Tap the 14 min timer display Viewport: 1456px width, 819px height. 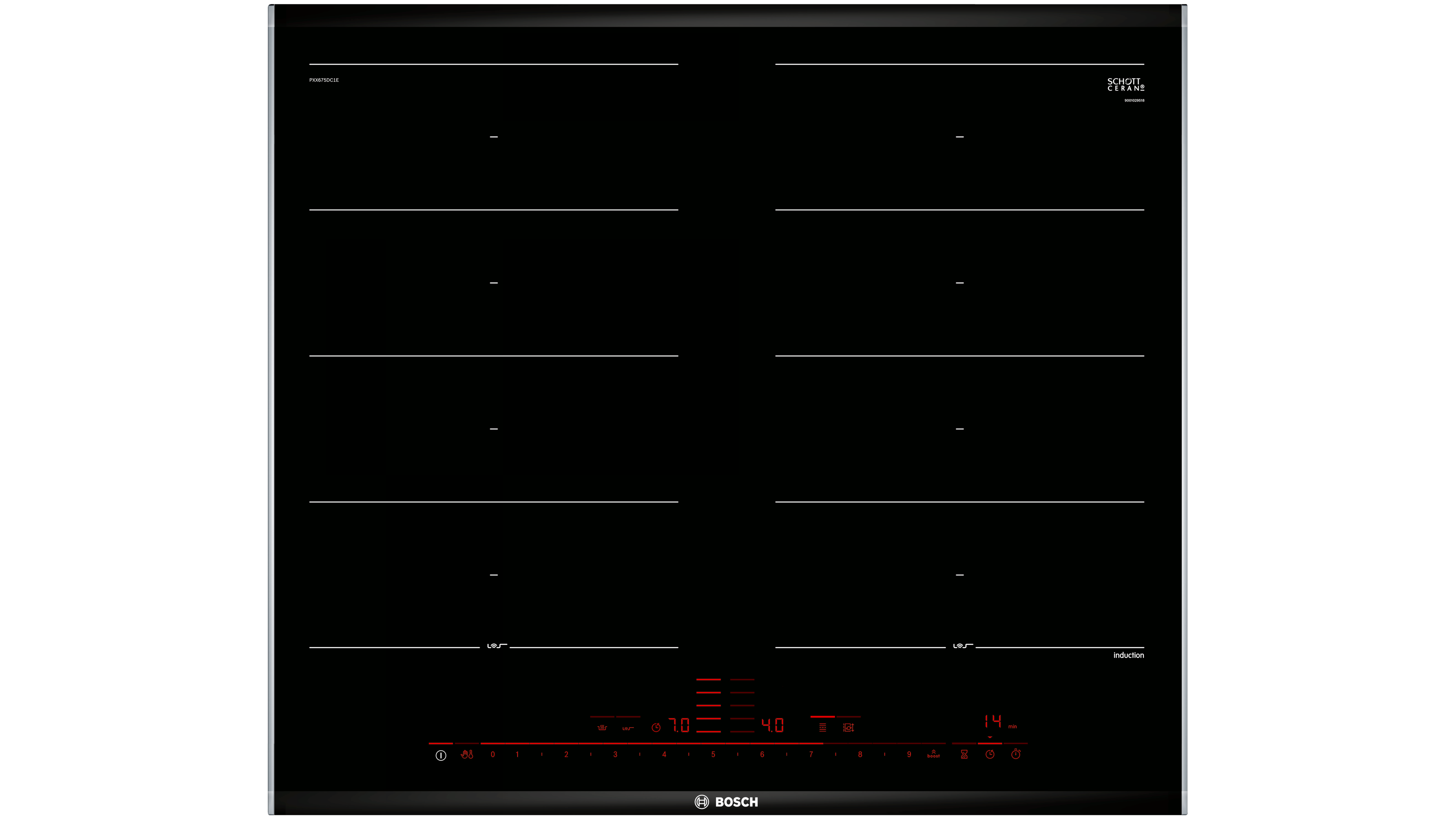pos(993,721)
